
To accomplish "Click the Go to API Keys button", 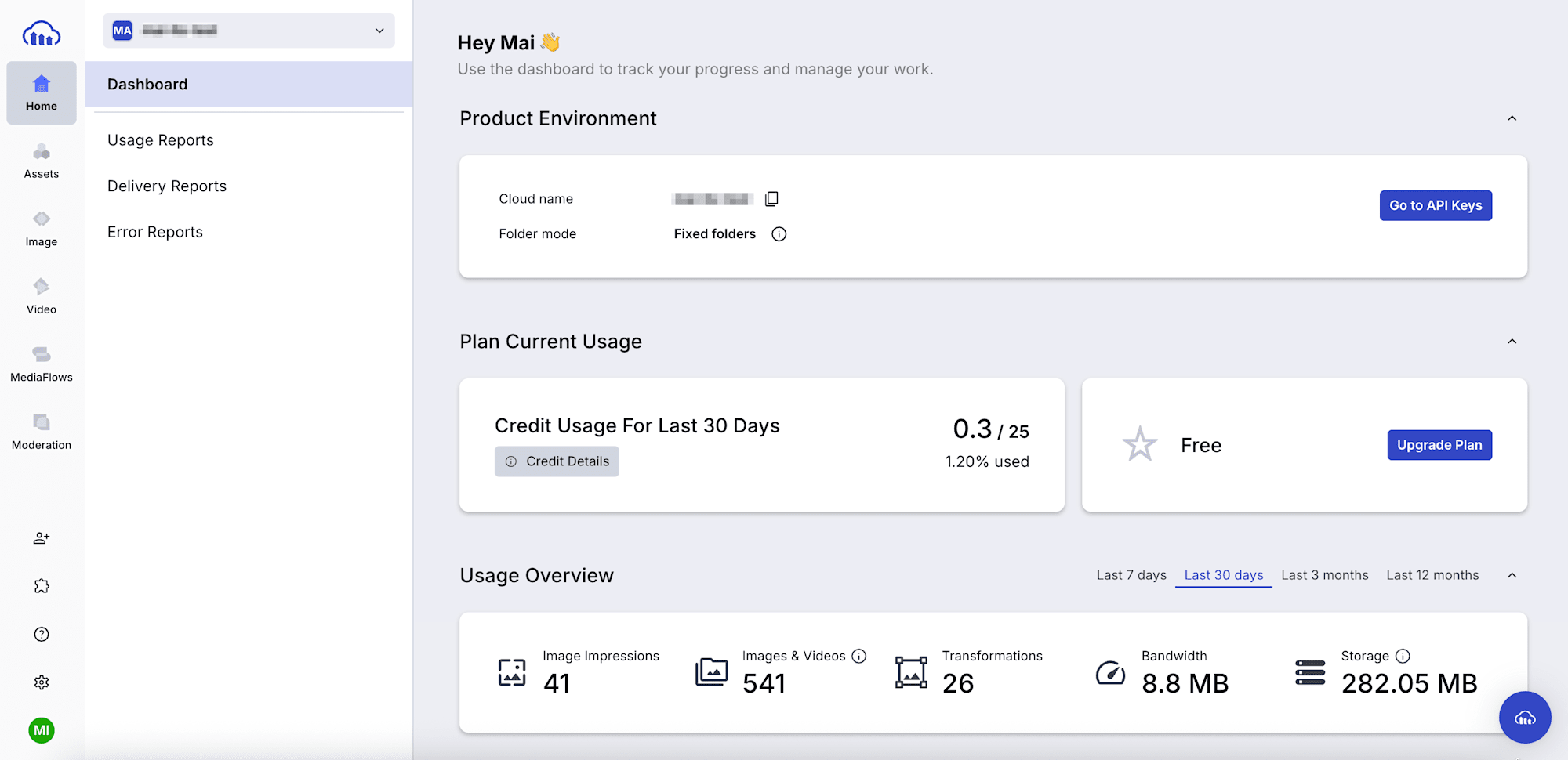I will click(x=1436, y=205).
